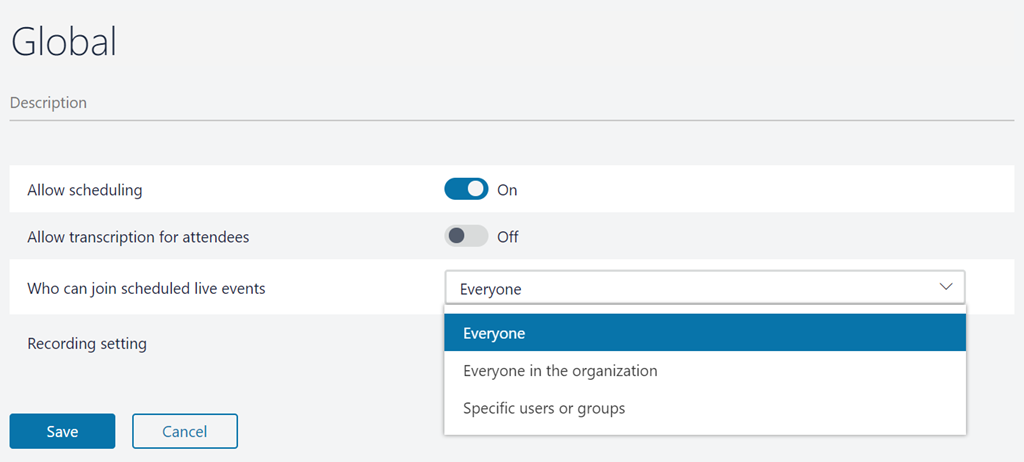This screenshot has height=462, width=1024.
Task: Click the dropdown chevron arrow icon
Action: coord(946,287)
